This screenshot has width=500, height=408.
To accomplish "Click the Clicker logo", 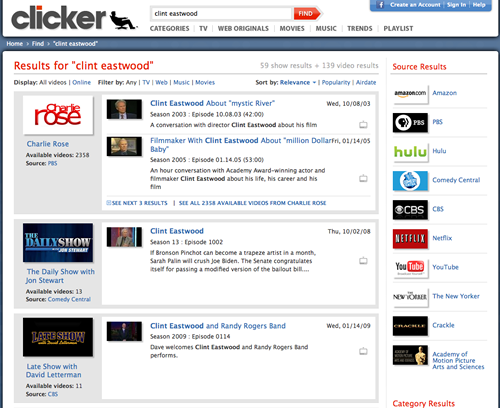I will tap(74, 18).
